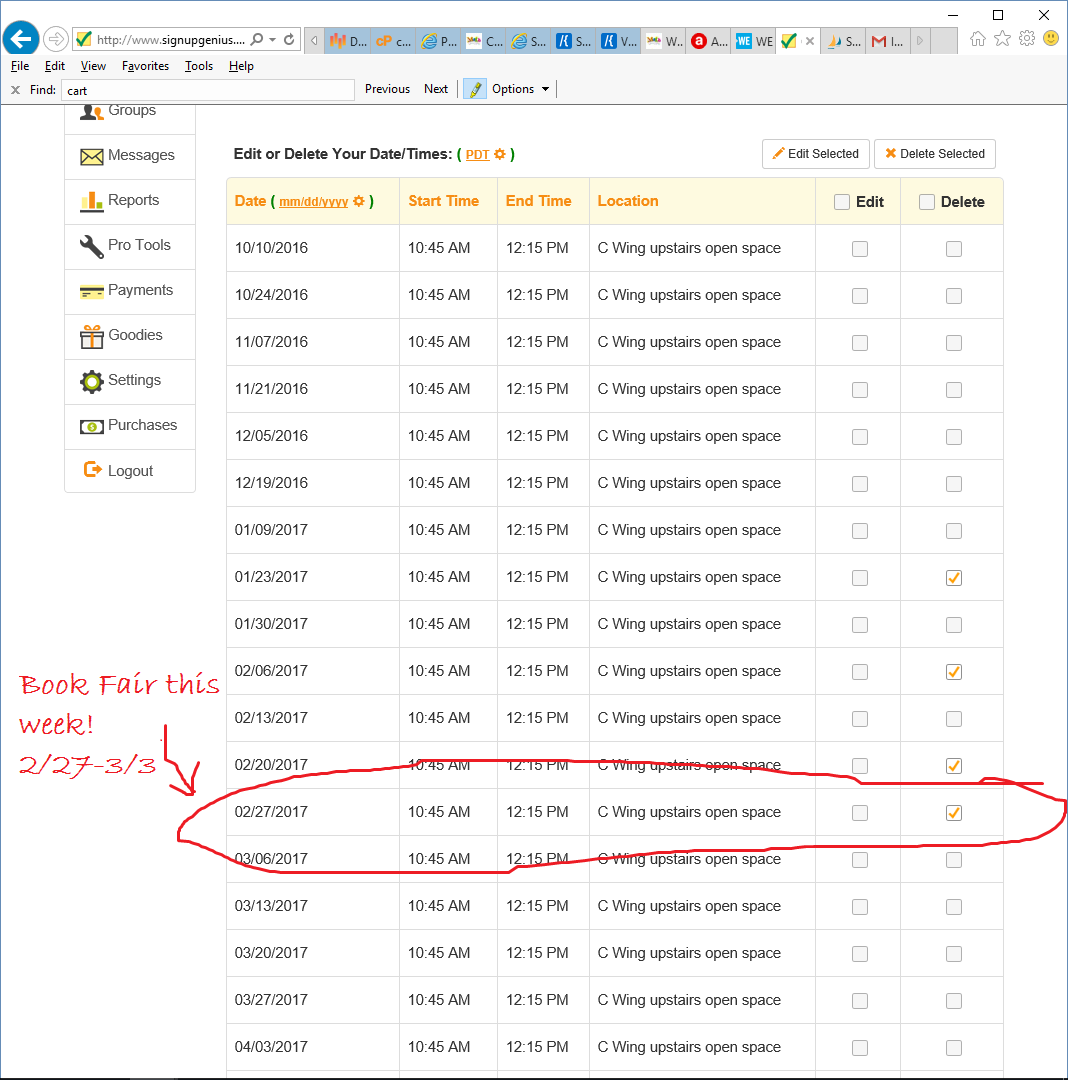Click the browser Forward arrow button
Viewport: 1068px width, 1080px height.
tap(55, 39)
